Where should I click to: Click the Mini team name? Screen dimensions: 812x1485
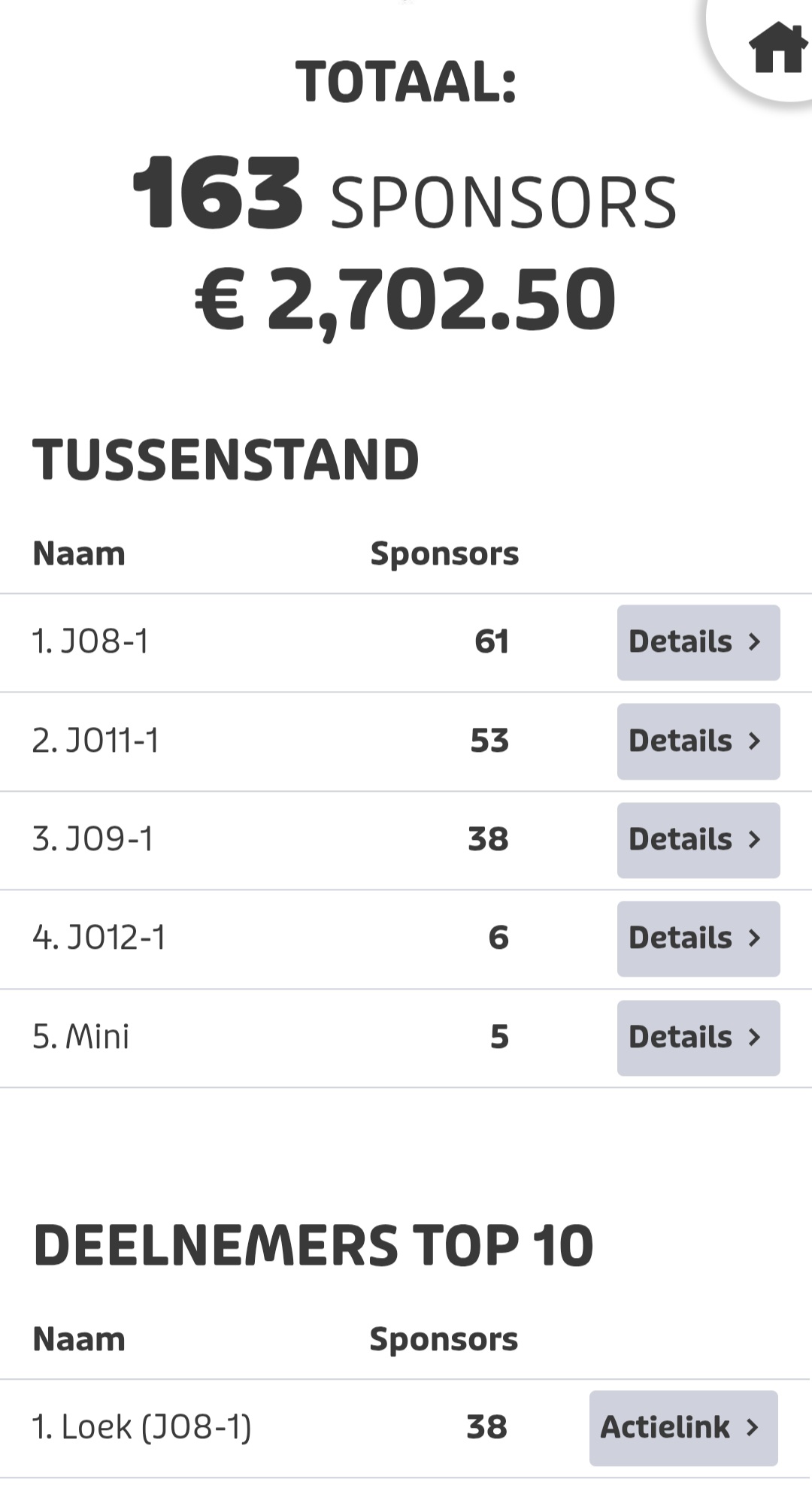pos(81,1038)
